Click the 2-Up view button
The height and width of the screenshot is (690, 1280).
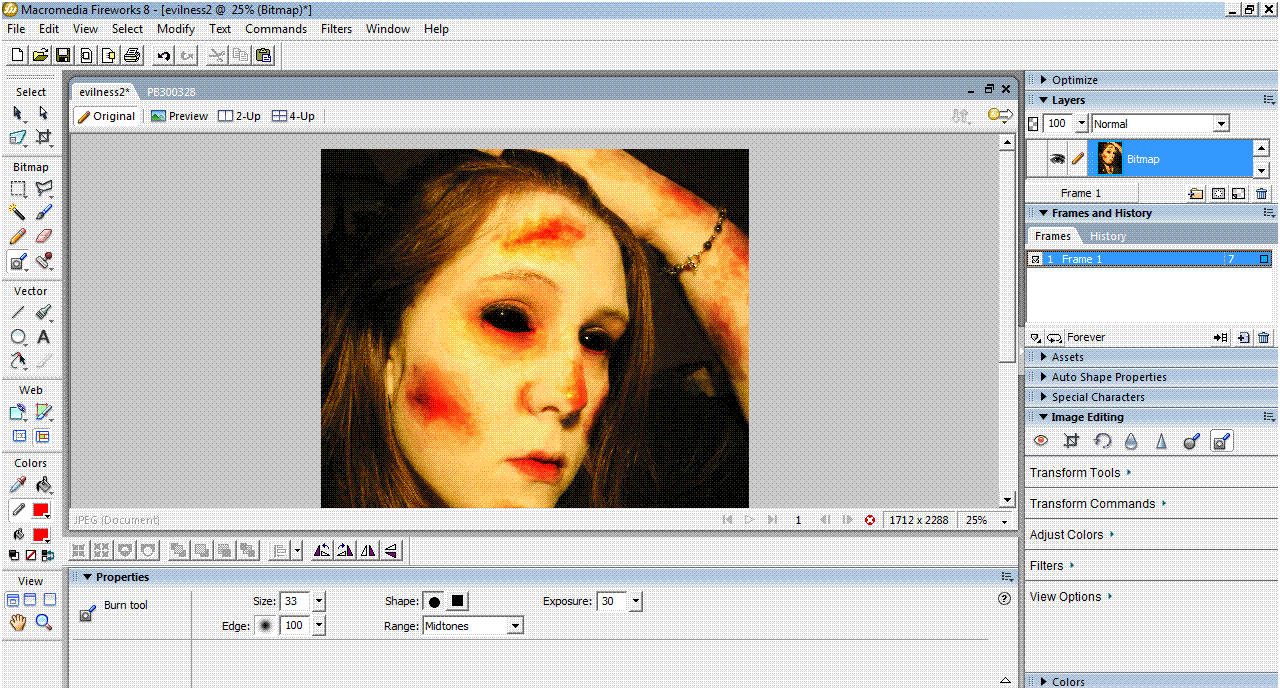pyautogui.click(x=240, y=116)
